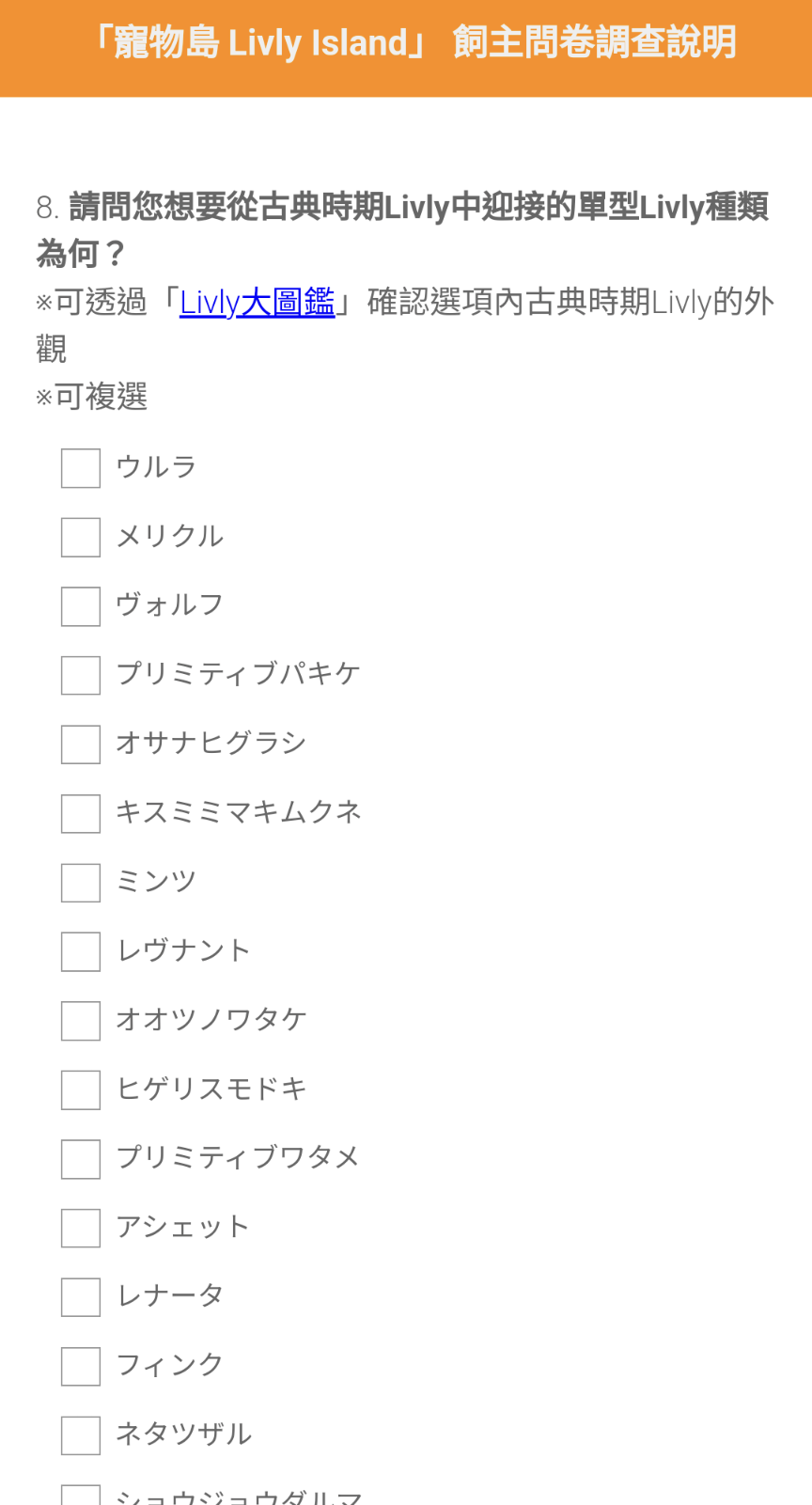The width and height of the screenshot is (812, 1505).
Task: Click the question 8 heading text
Action: (x=402, y=229)
